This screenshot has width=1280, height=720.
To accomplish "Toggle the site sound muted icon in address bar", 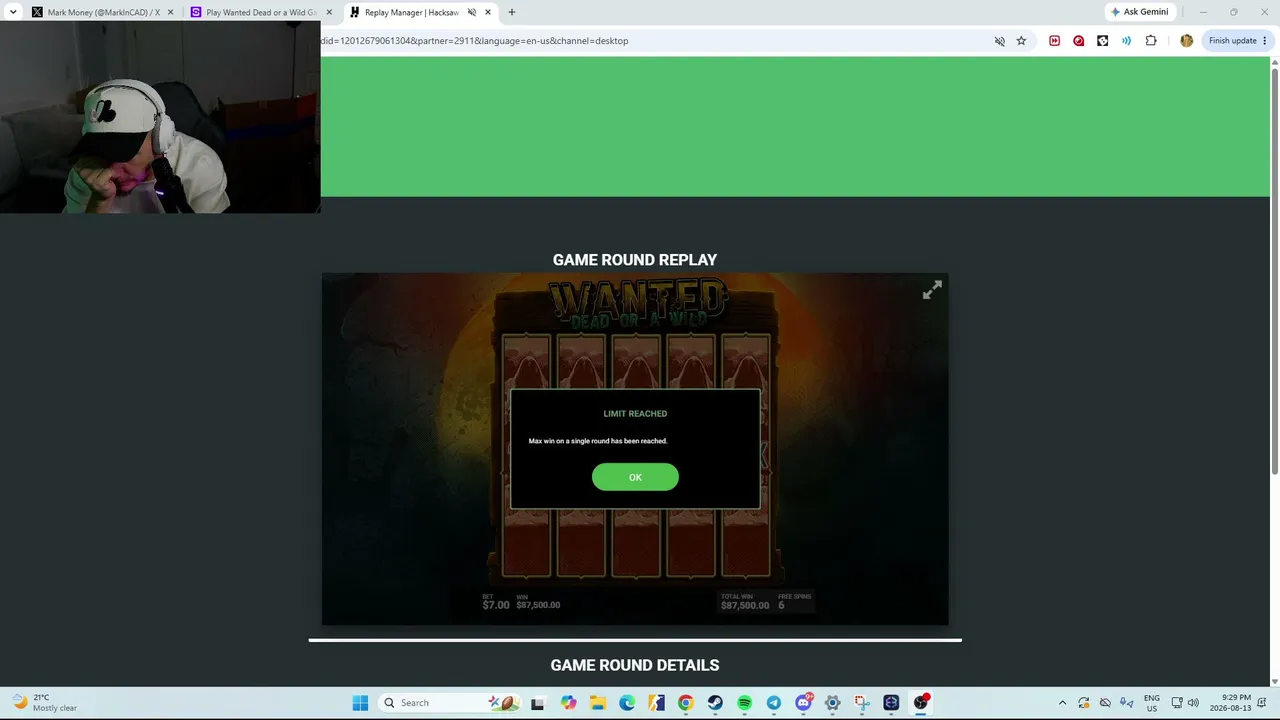I will (999, 41).
